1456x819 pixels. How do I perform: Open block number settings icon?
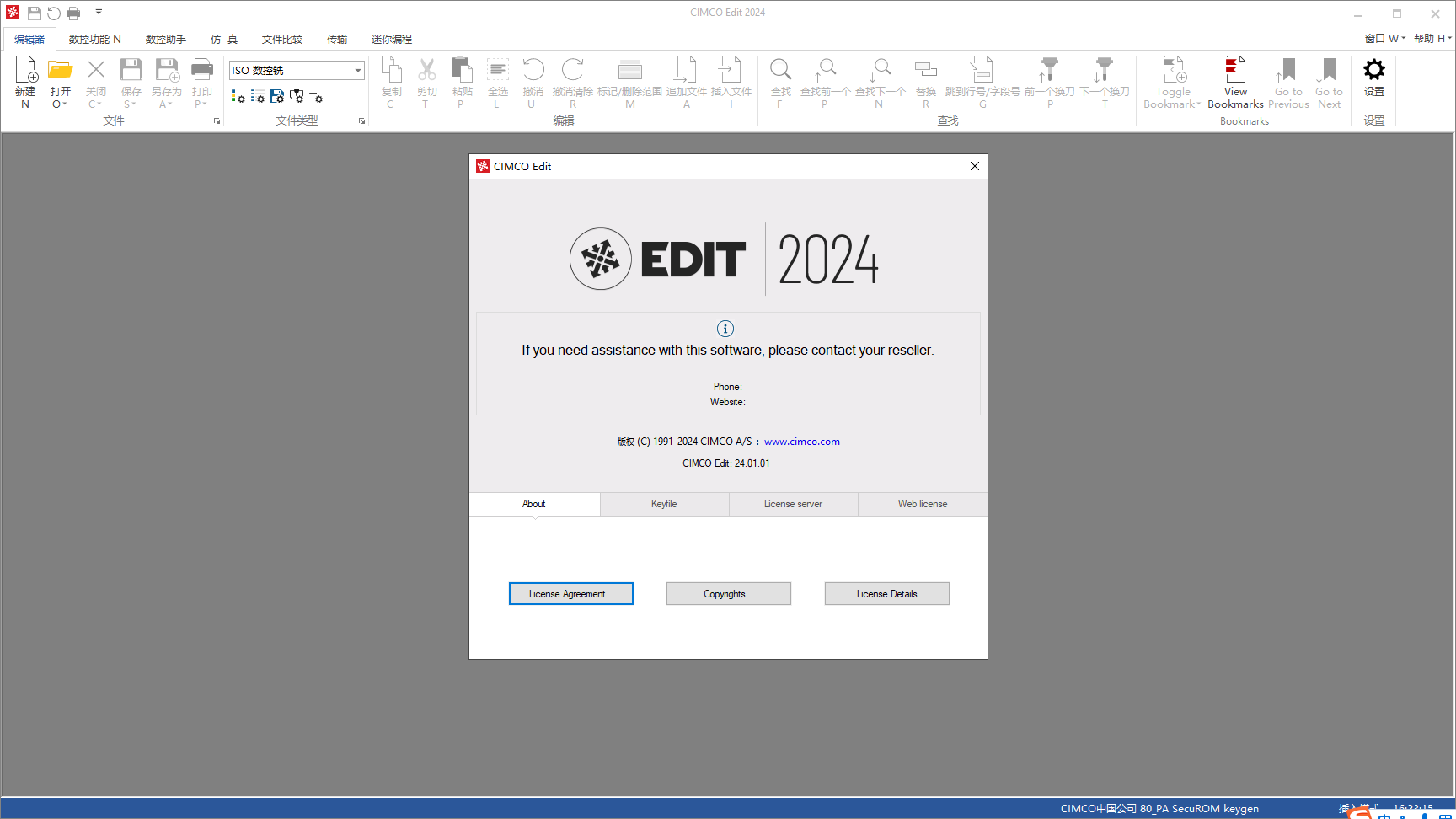point(258,97)
